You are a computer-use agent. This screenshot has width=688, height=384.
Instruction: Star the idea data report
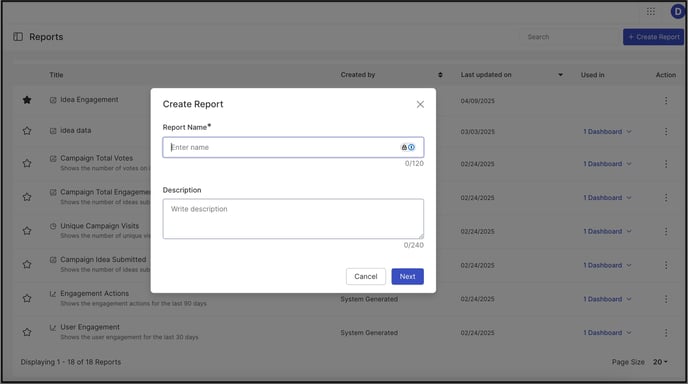27,131
